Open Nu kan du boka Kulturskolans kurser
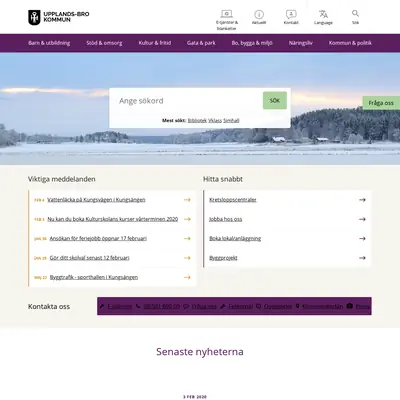Image resolution: width=400 pixels, height=400 pixels. pos(113,219)
